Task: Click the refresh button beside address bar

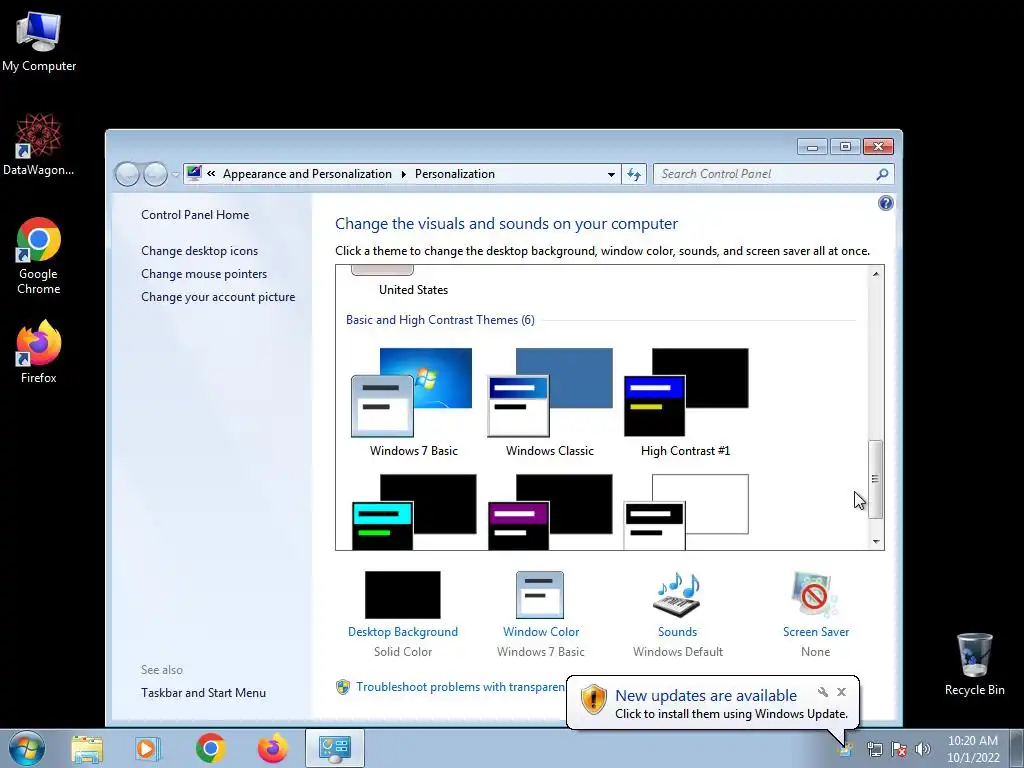Action: tap(633, 174)
